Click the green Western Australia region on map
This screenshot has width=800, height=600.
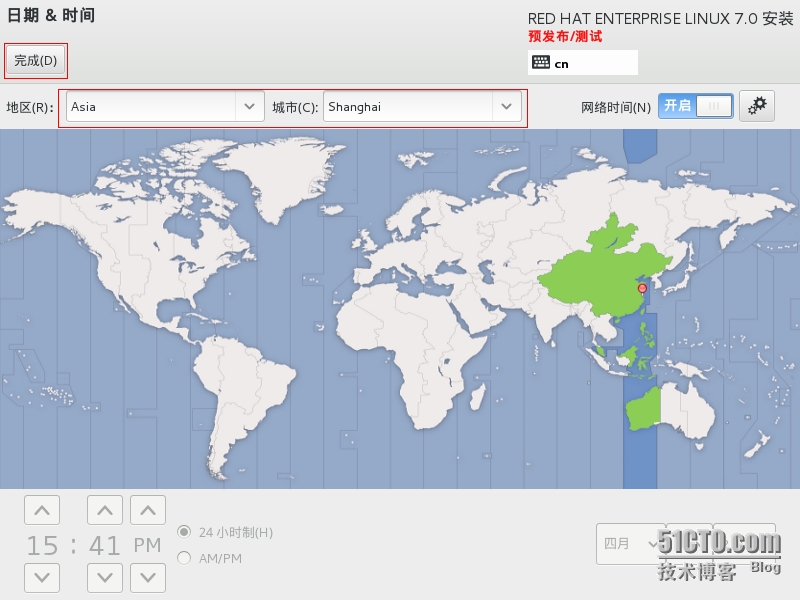[x=644, y=409]
